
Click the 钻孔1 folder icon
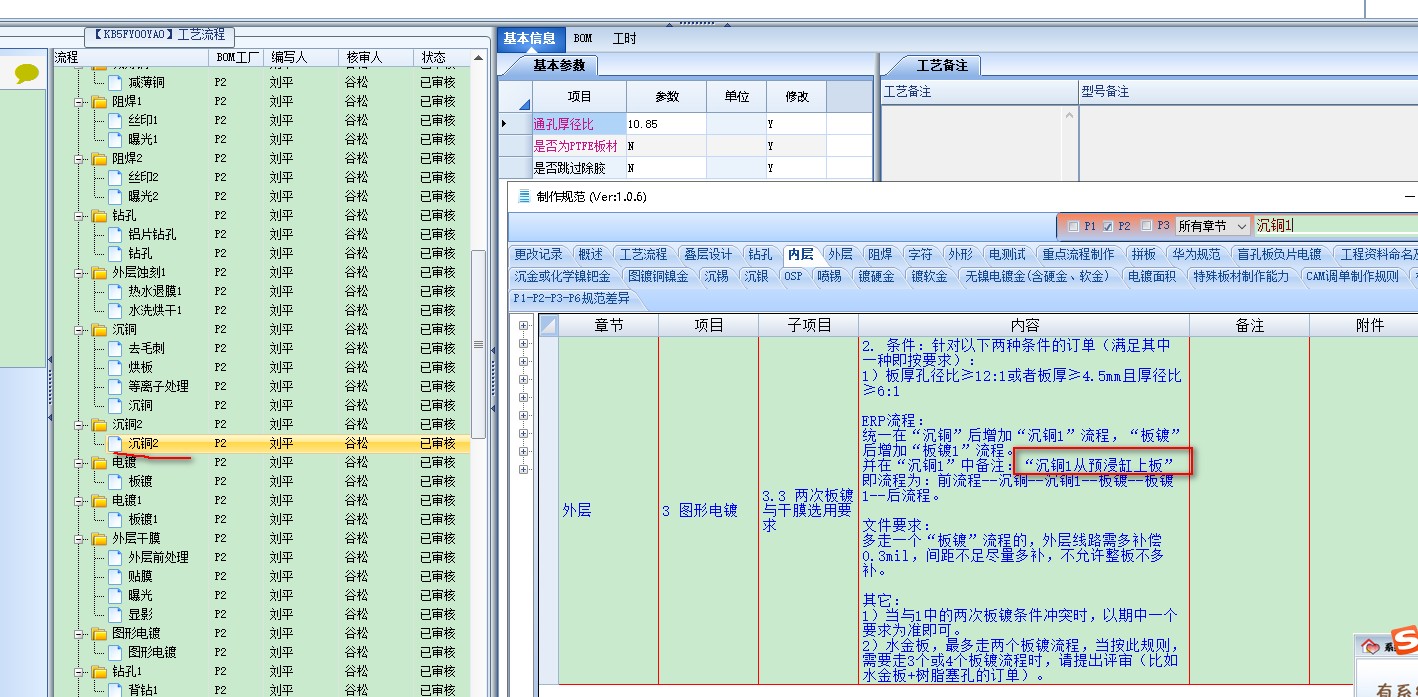(x=99, y=672)
